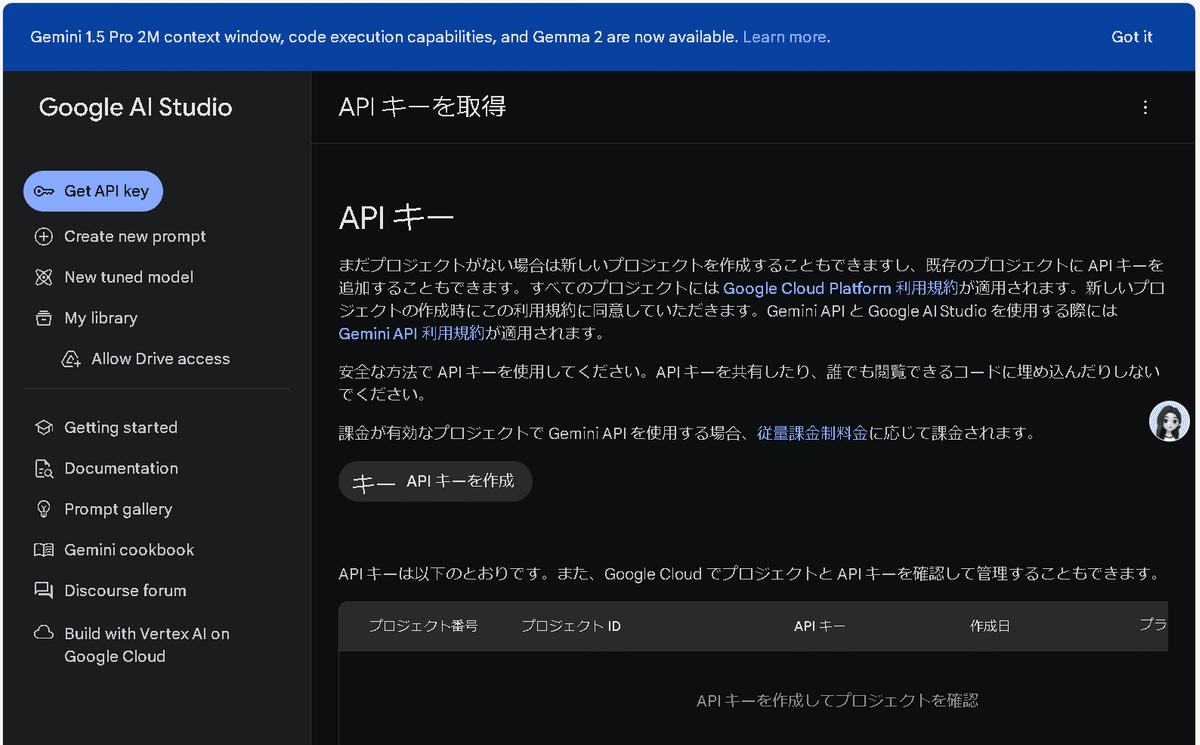The image size is (1200, 745).
Task: Click the APIキーを作成 button
Action: click(435, 482)
